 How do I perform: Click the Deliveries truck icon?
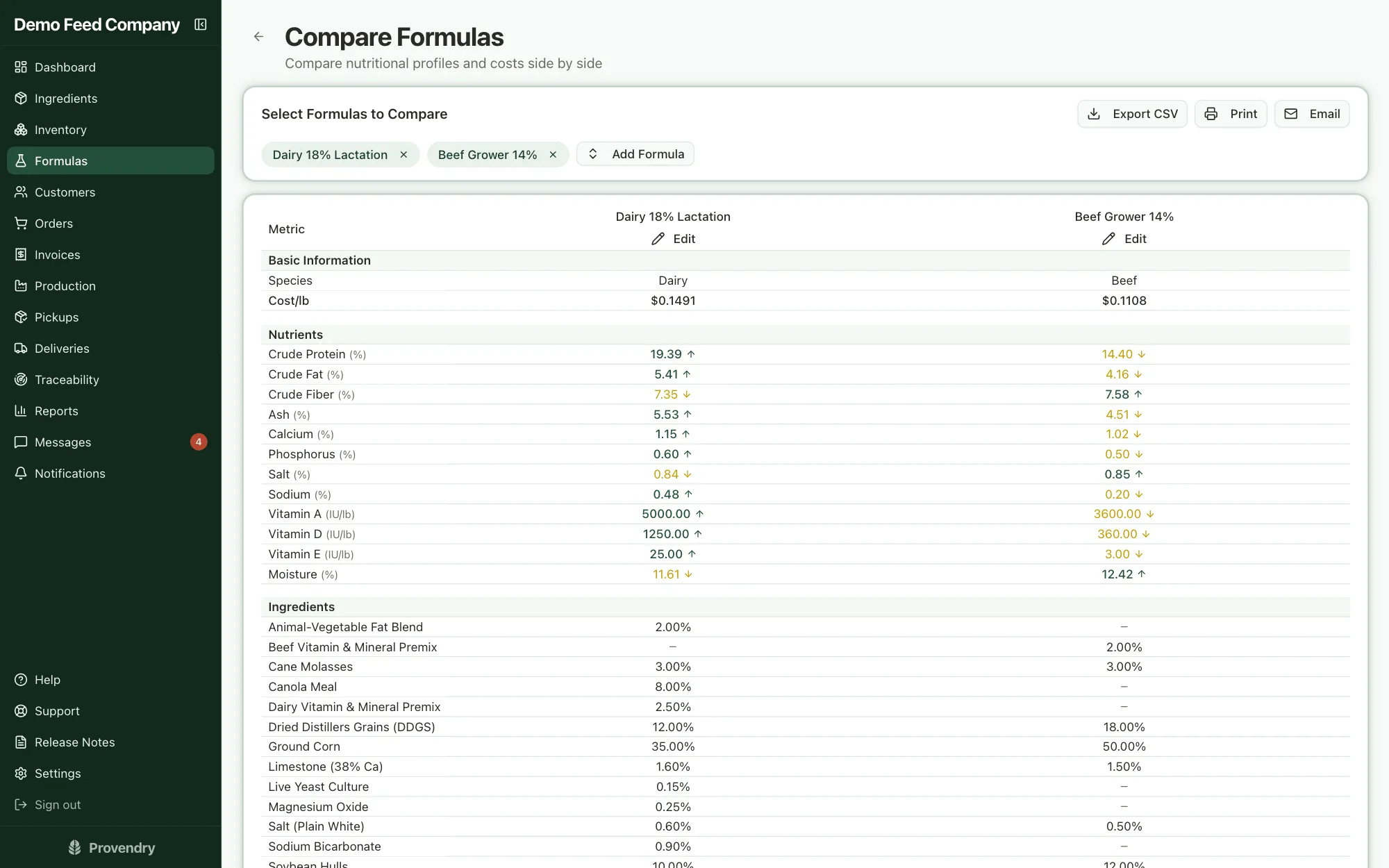21,348
